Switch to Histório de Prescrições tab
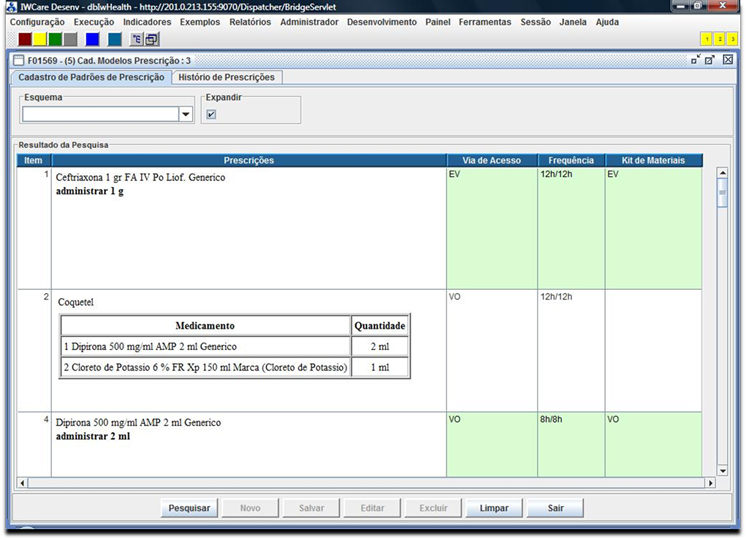This screenshot has height=540, width=746. pos(226,77)
